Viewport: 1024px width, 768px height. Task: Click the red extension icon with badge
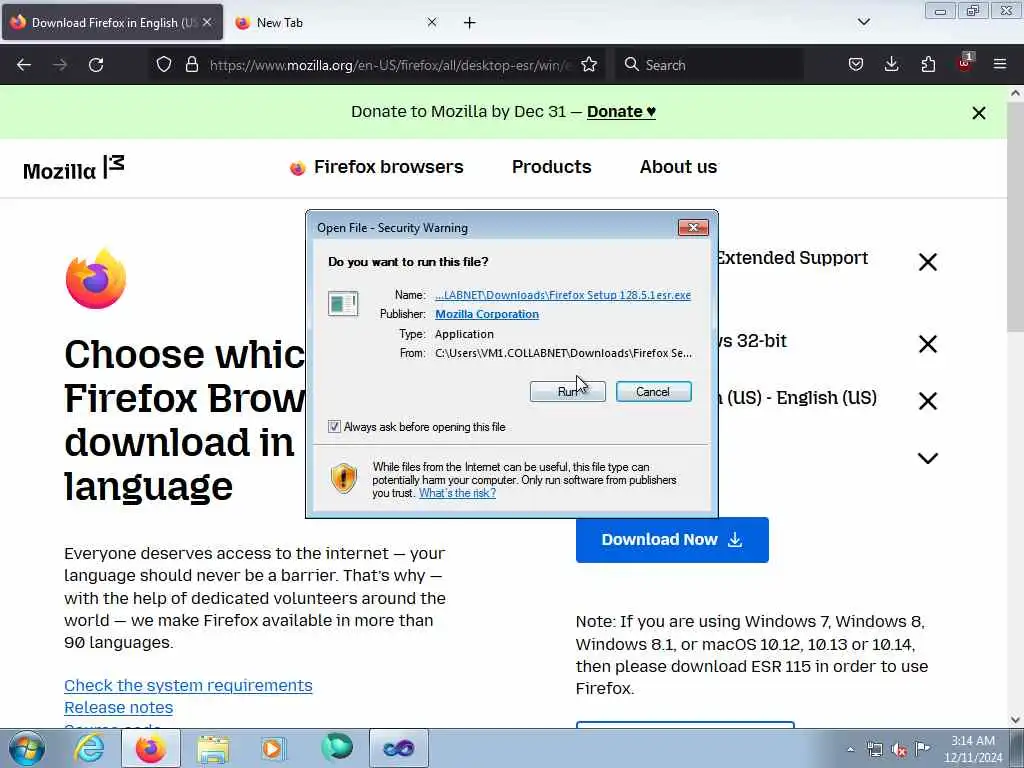(964, 63)
